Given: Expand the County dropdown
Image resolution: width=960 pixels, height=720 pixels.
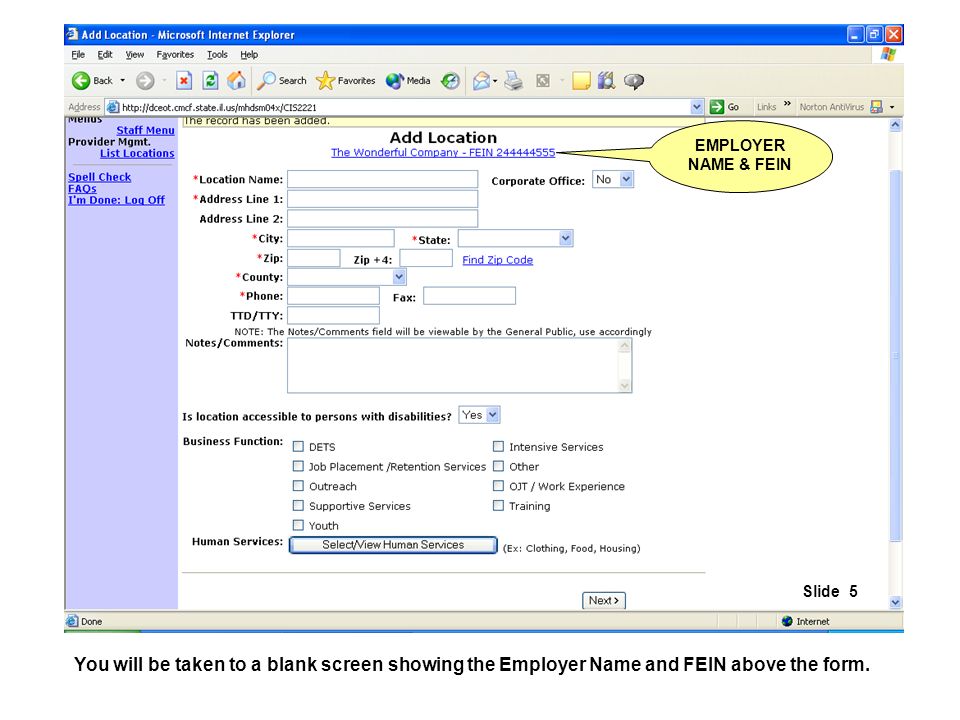Looking at the screenshot, I should (347, 277).
